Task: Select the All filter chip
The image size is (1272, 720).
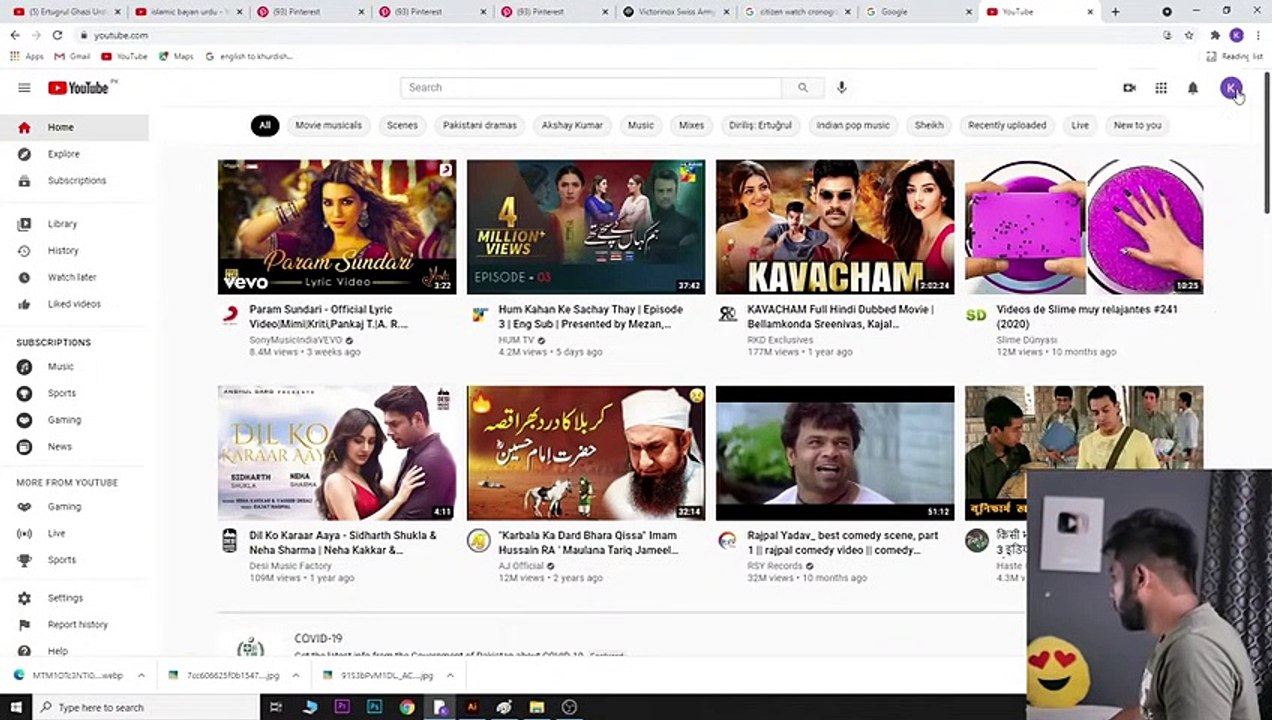Action: tap(264, 126)
